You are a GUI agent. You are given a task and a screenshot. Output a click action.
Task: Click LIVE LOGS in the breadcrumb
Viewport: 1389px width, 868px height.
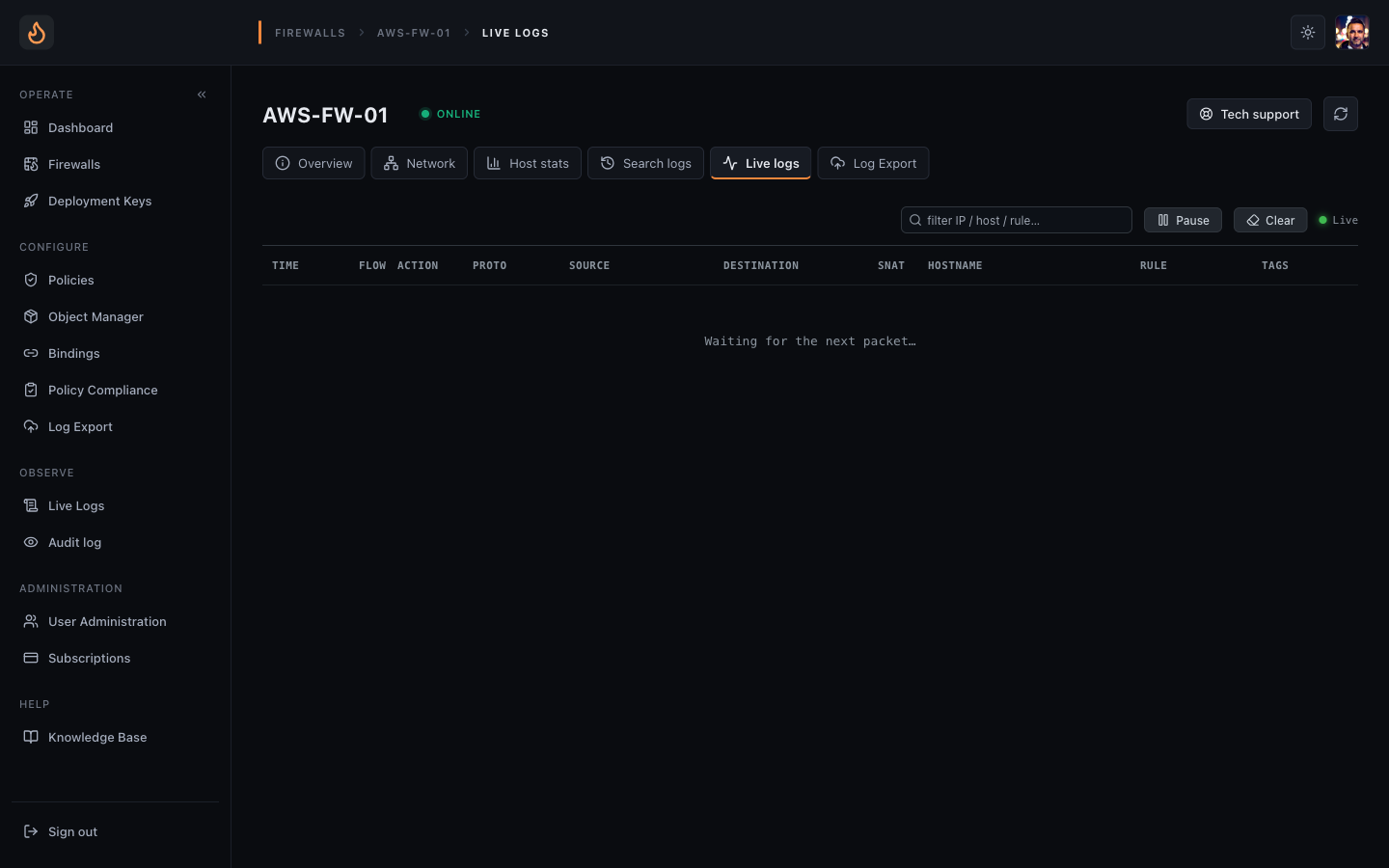coord(515,33)
